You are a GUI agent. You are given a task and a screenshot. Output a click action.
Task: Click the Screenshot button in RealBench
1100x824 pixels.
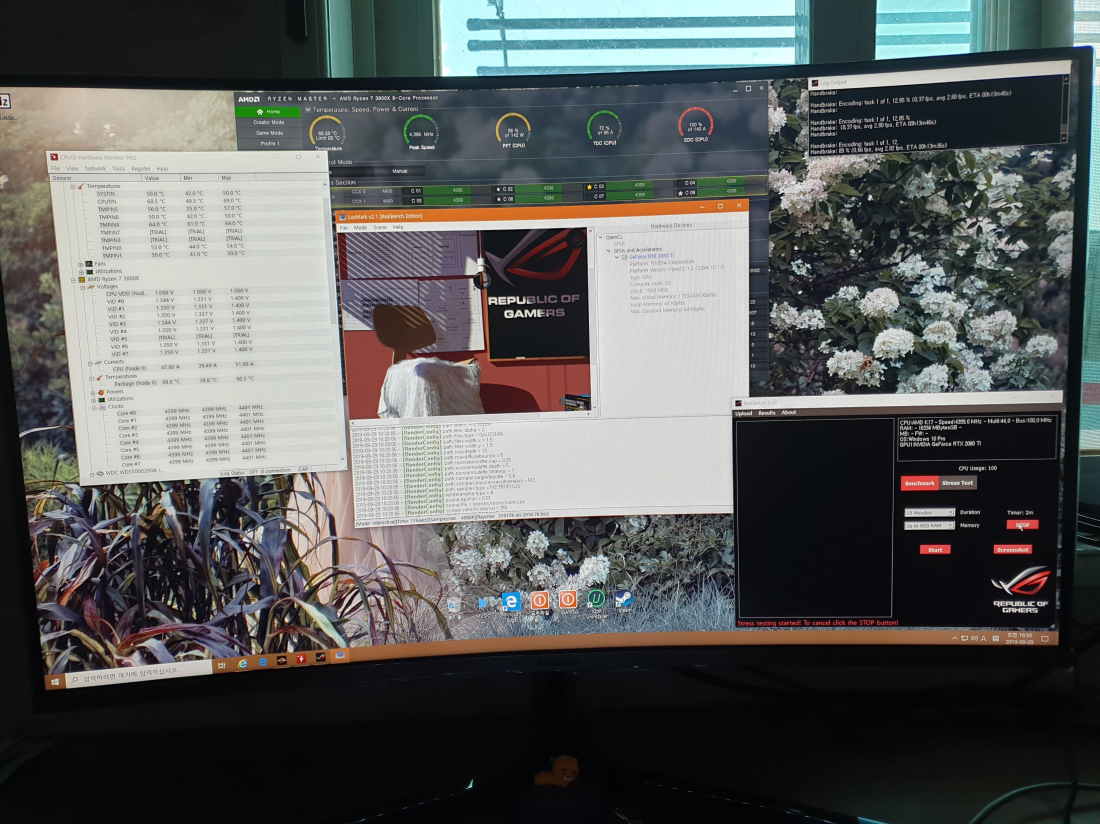(1012, 549)
